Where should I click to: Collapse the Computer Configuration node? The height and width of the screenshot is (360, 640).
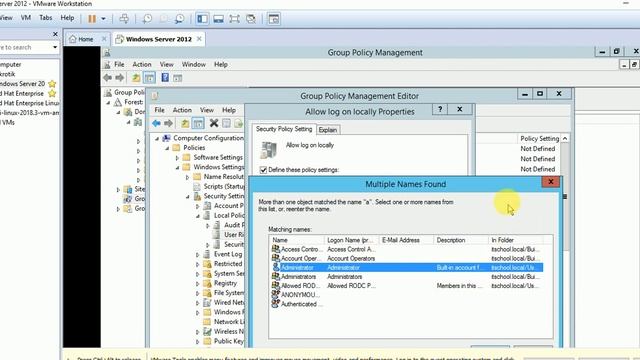click(157, 138)
